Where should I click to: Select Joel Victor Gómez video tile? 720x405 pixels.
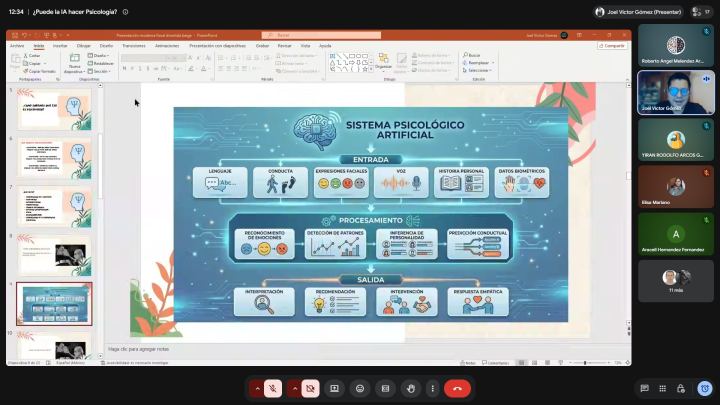coord(676,92)
